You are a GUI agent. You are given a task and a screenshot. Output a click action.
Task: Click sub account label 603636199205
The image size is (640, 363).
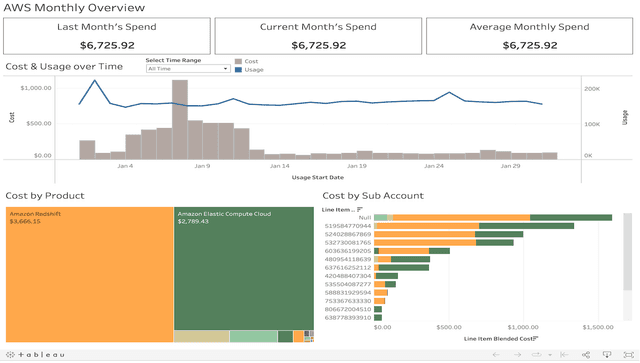(x=348, y=251)
